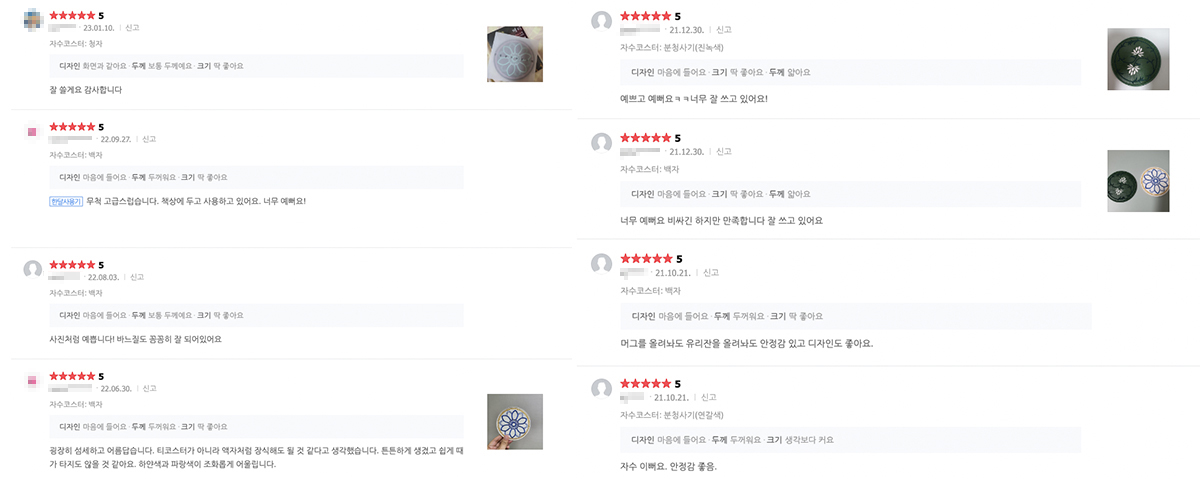Image resolution: width=1200 pixels, height=479 pixels.
Task: Click 신고 on the 22.08.03 review
Action: (x=137, y=277)
